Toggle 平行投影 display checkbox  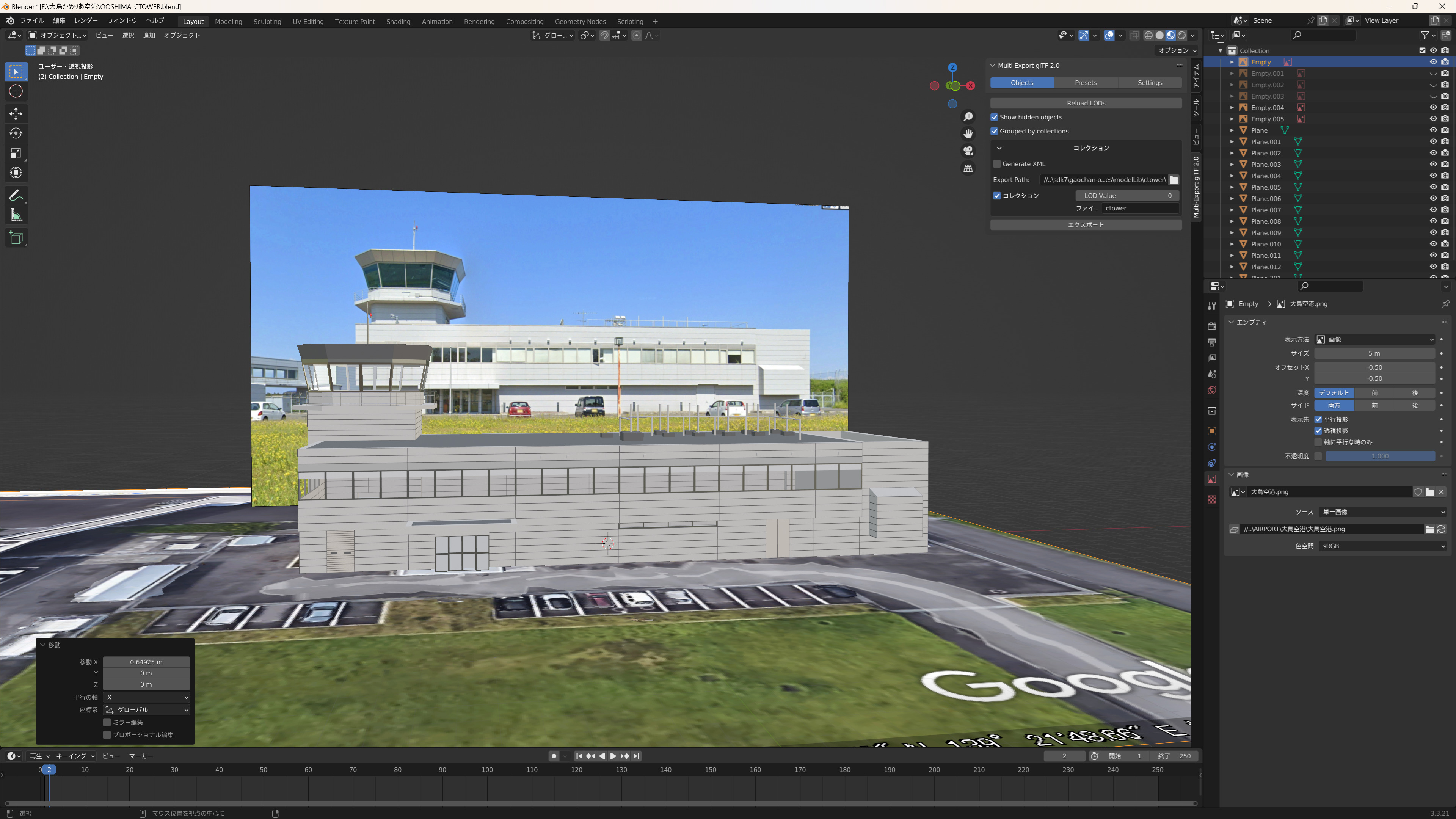tap(1318, 419)
